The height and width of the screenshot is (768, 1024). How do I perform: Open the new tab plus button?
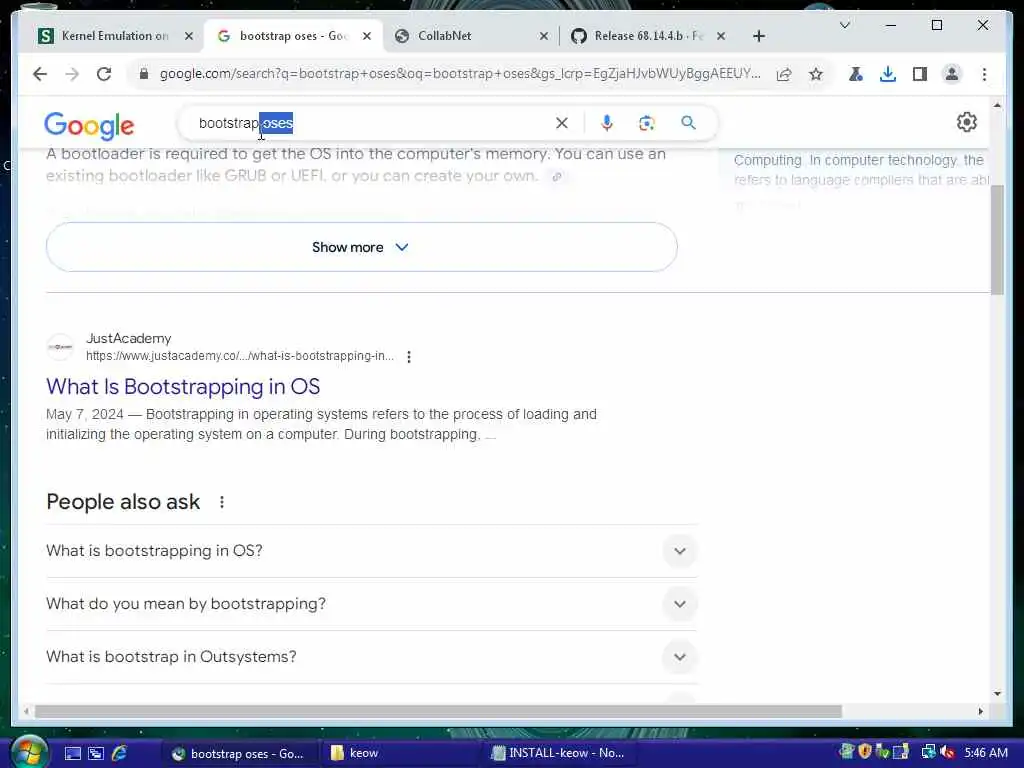click(758, 36)
